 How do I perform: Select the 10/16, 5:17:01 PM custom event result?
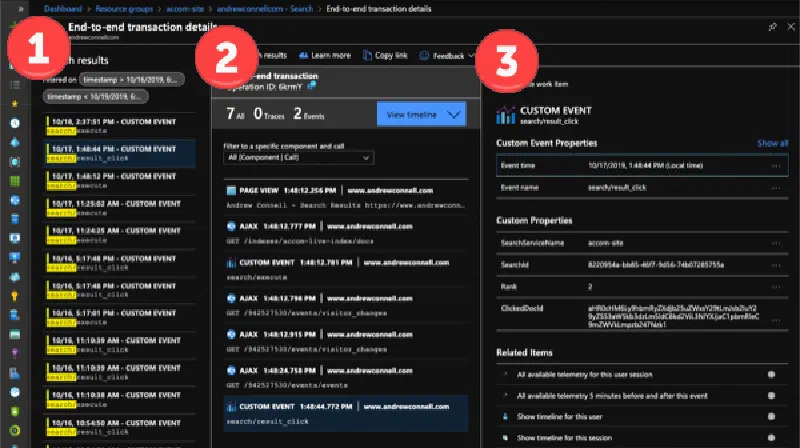point(120,317)
